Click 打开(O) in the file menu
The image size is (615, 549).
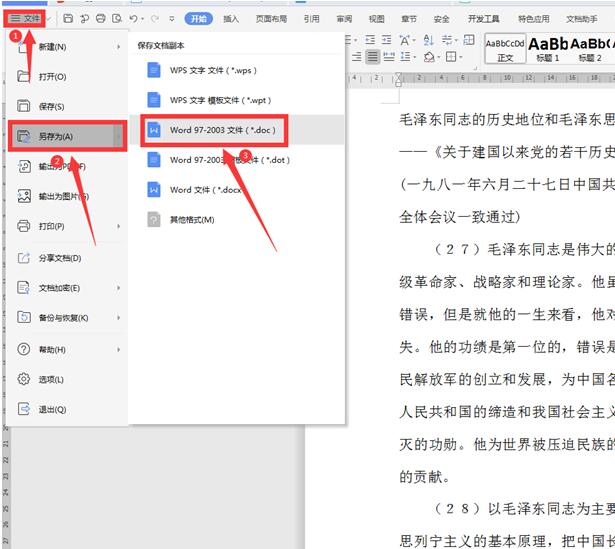52,76
